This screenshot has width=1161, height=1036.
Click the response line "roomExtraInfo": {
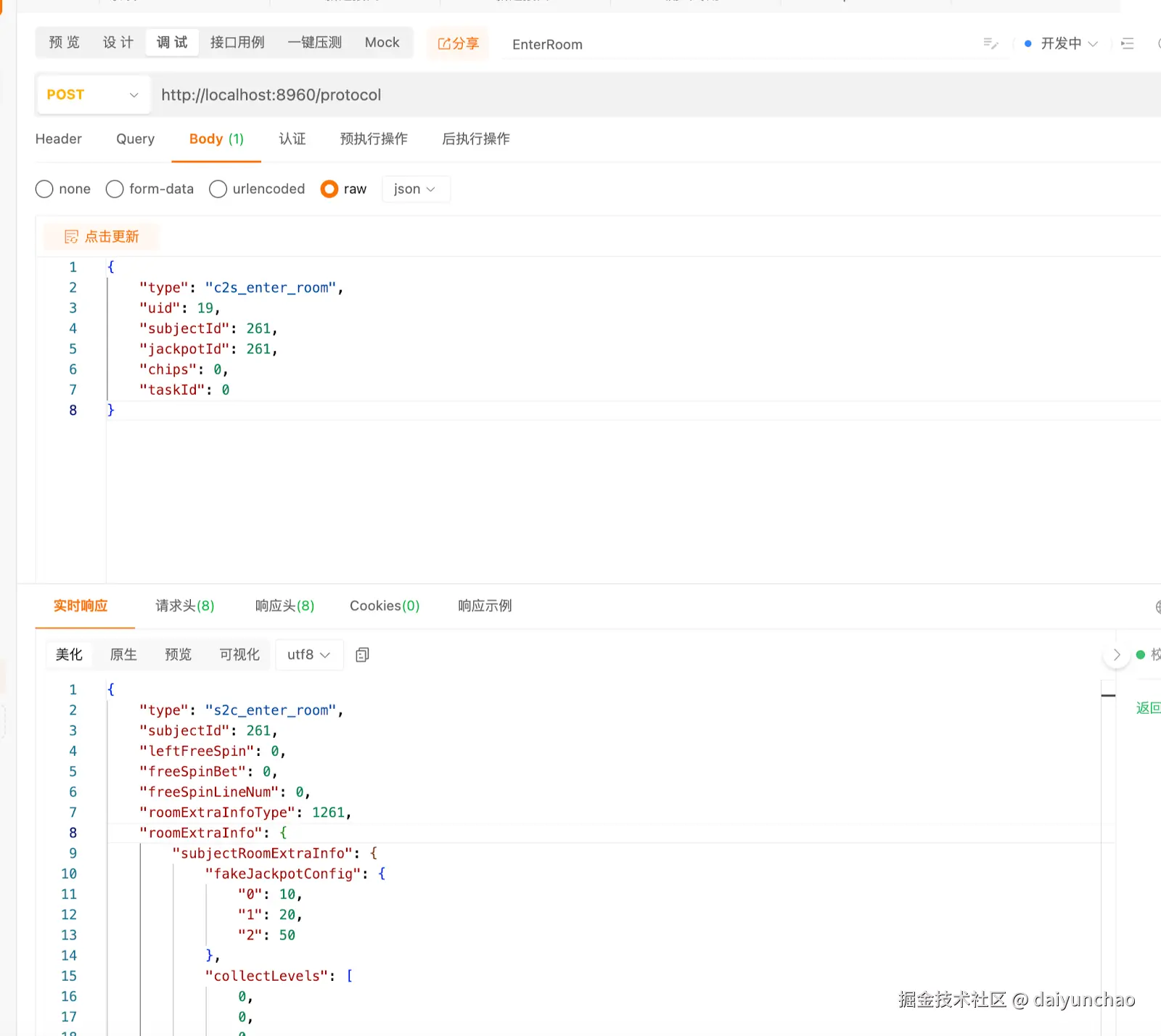pos(213,833)
